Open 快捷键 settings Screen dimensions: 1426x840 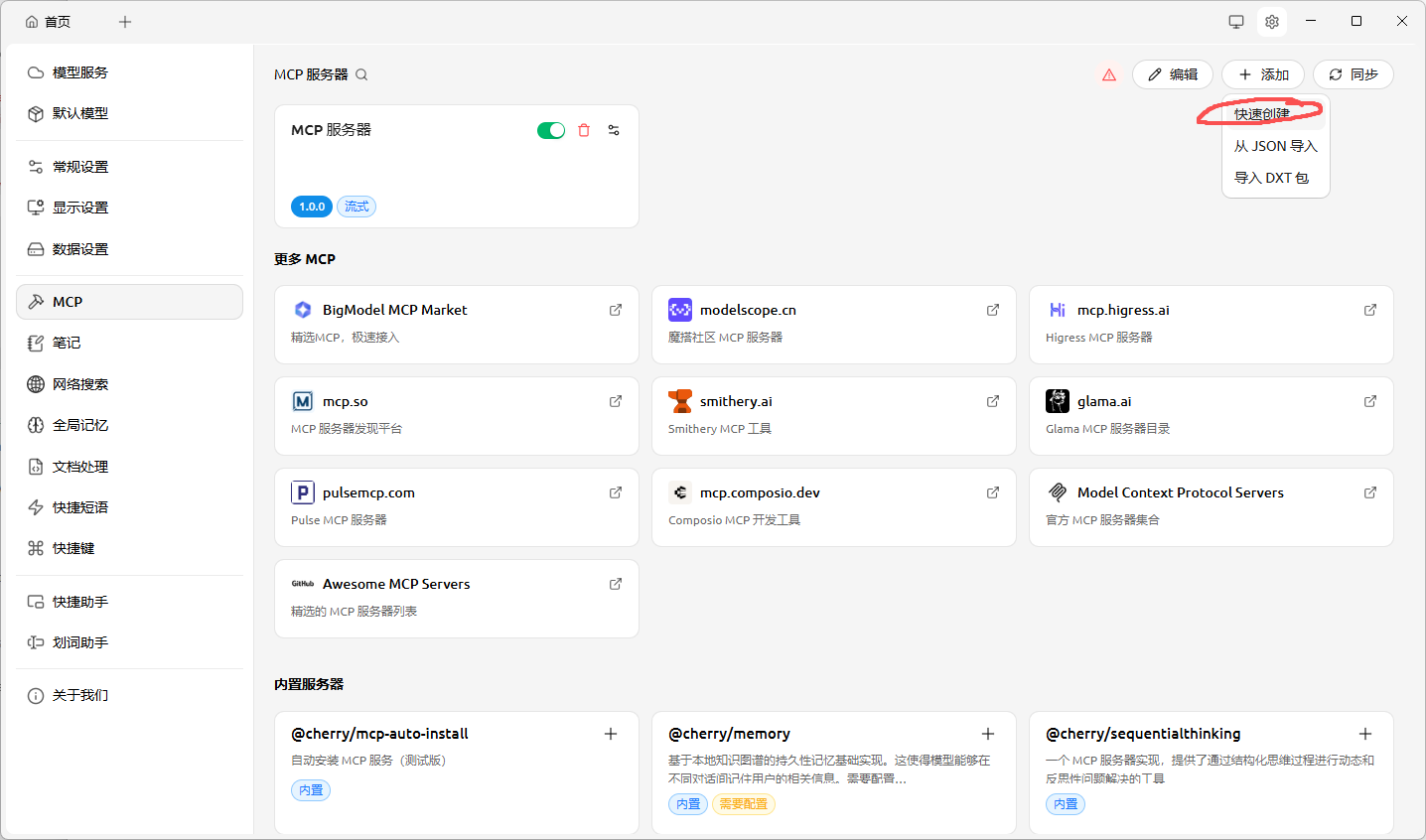point(129,548)
